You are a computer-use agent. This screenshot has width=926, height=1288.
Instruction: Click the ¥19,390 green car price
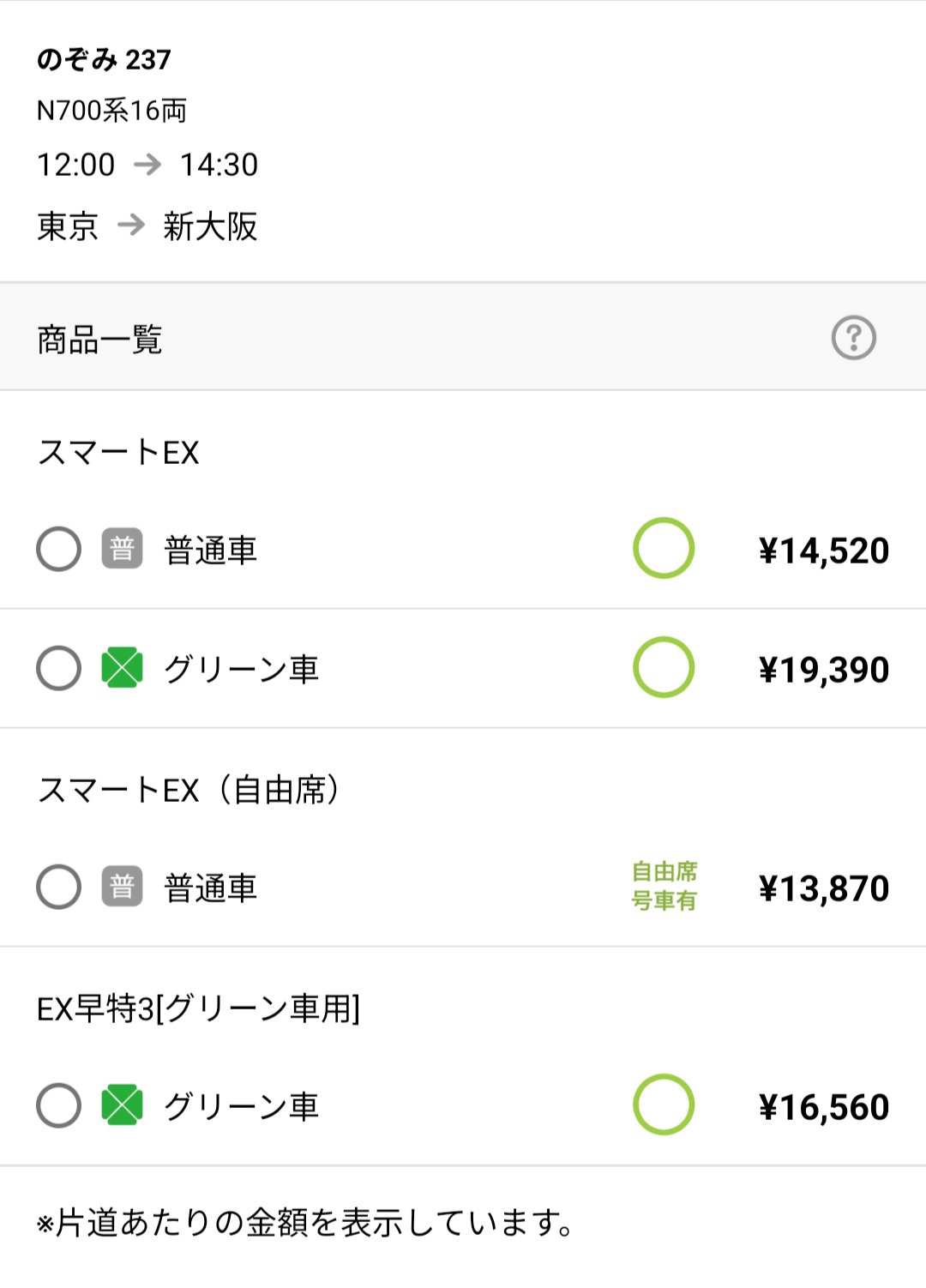coord(823,670)
